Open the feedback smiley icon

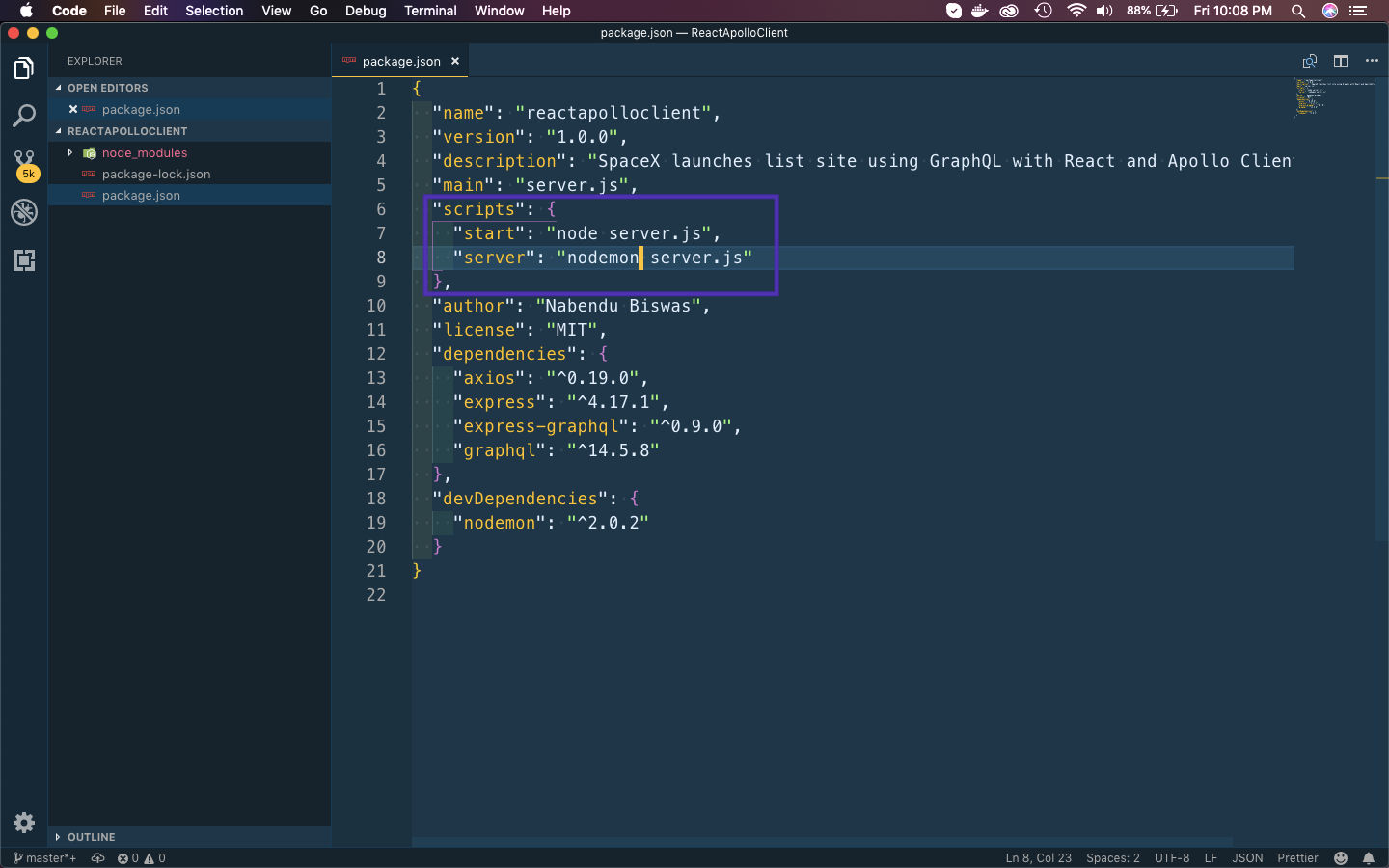[x=1341, y=857]
